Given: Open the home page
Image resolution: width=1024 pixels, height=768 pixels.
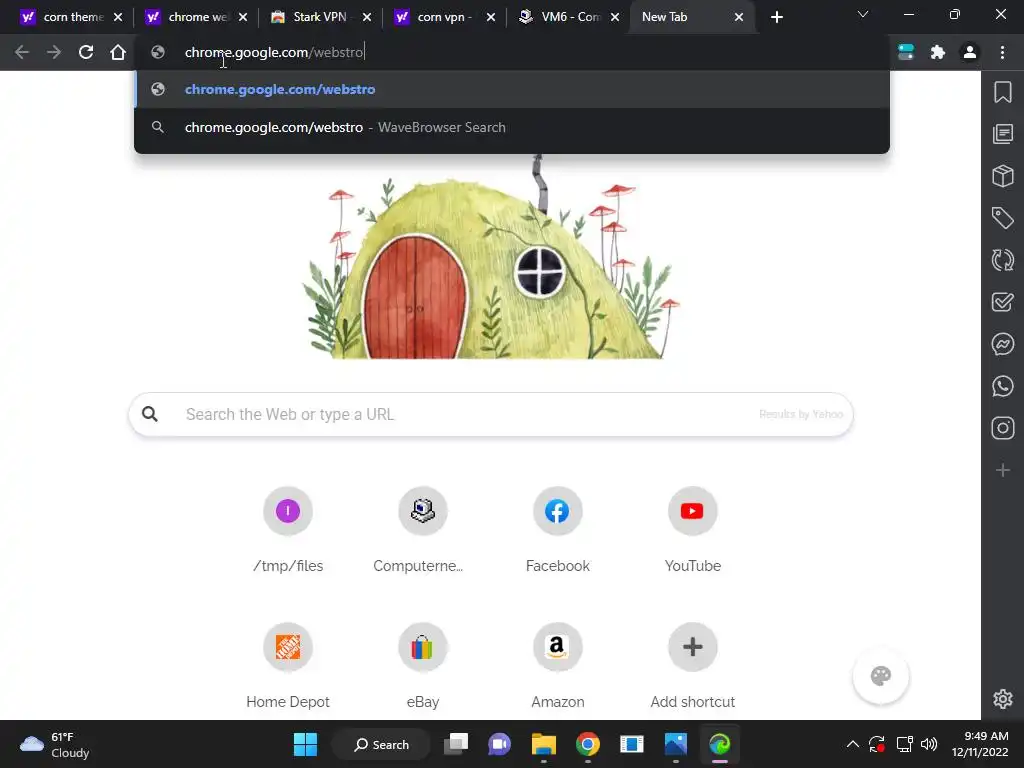Looking at the screenshot, I should [118, 52].
